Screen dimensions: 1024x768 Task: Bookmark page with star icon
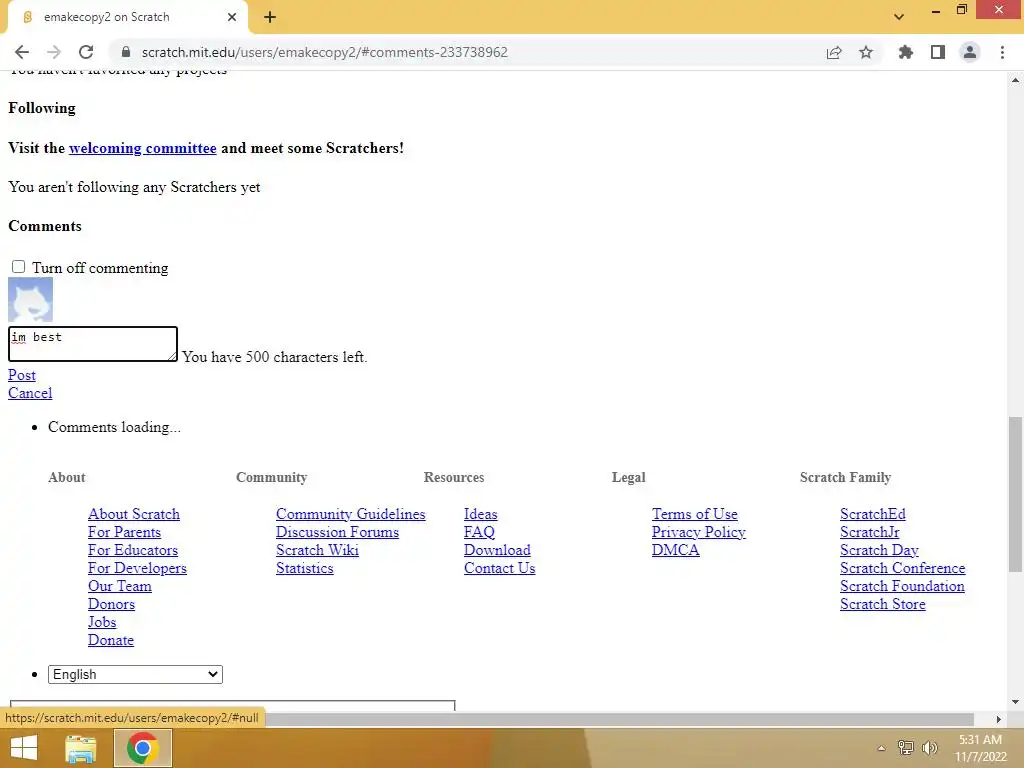pos(866,52)
